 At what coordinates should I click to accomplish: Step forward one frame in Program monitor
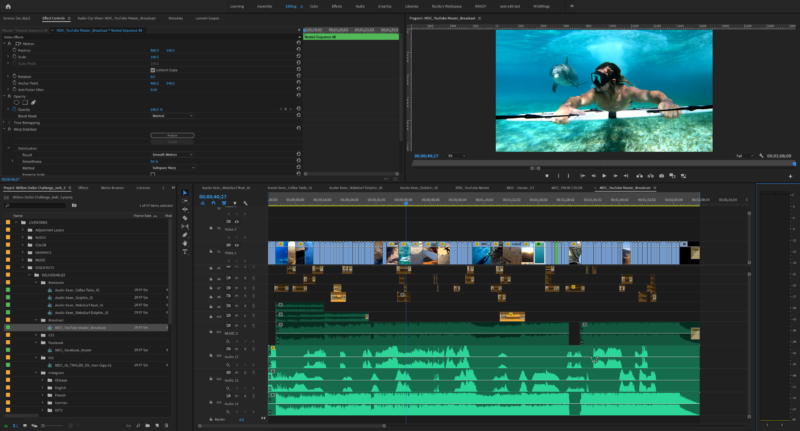615,176
